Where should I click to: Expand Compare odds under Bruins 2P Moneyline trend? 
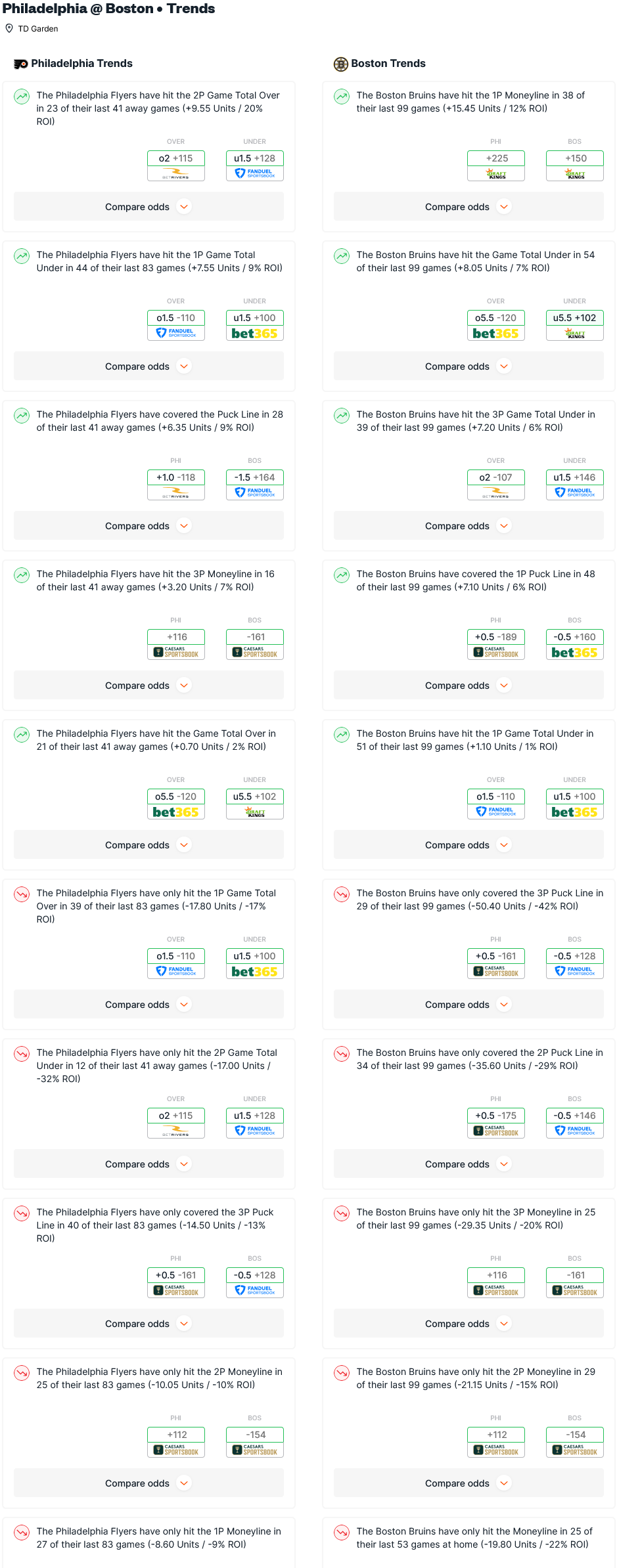pyautogui.click(x=468, y=1483)
